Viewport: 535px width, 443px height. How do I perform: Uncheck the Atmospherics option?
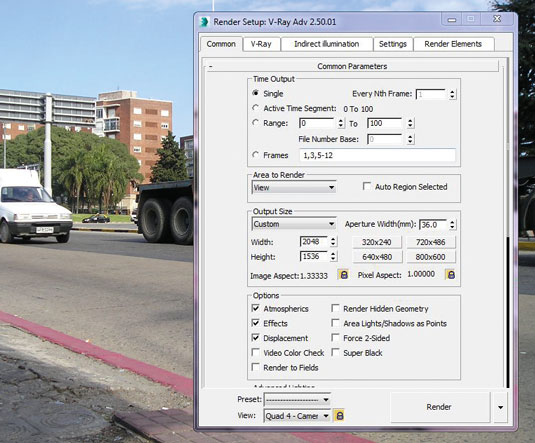click(x=255, y=308)
